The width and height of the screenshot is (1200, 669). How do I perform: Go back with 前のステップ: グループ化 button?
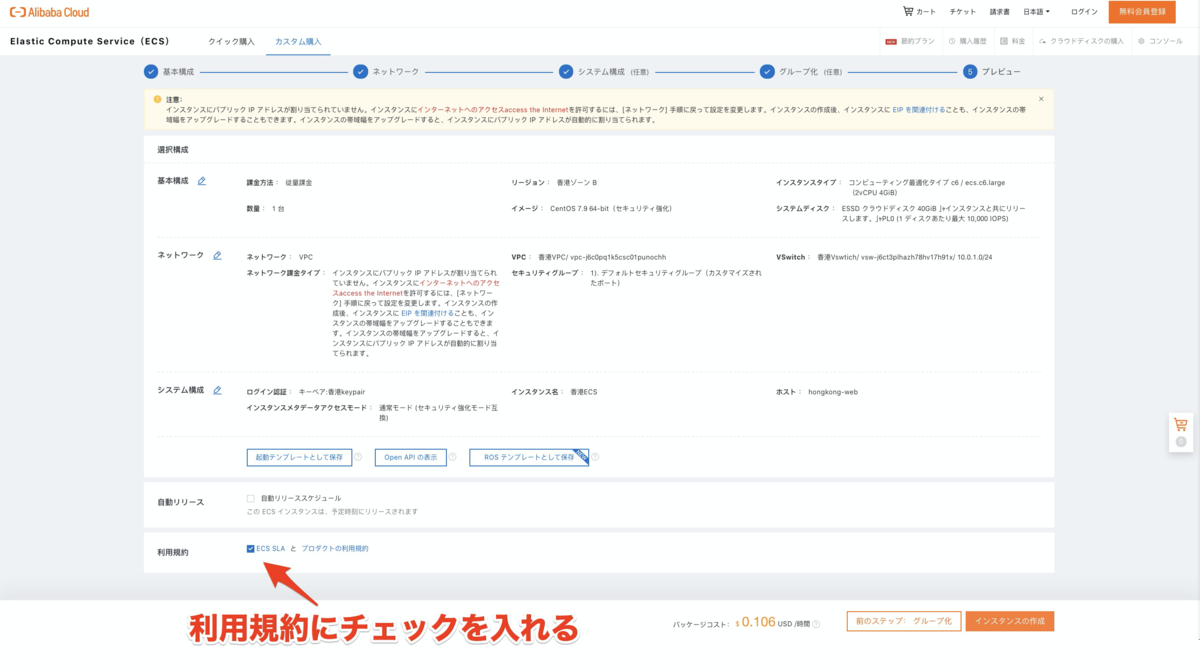pos(904,621)
